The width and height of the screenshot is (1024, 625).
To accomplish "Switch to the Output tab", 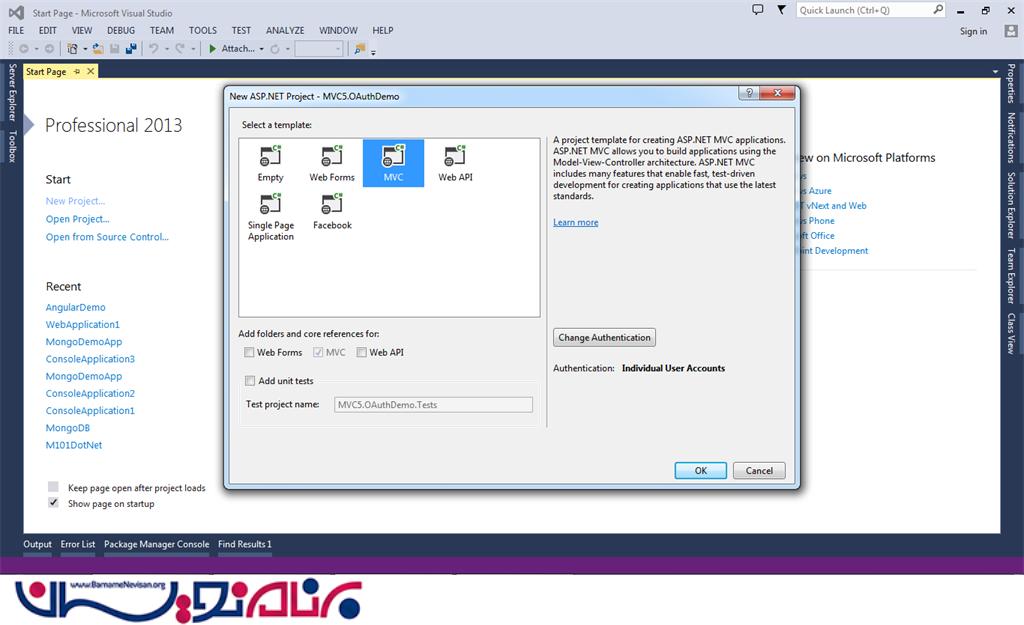I will 37,544.
